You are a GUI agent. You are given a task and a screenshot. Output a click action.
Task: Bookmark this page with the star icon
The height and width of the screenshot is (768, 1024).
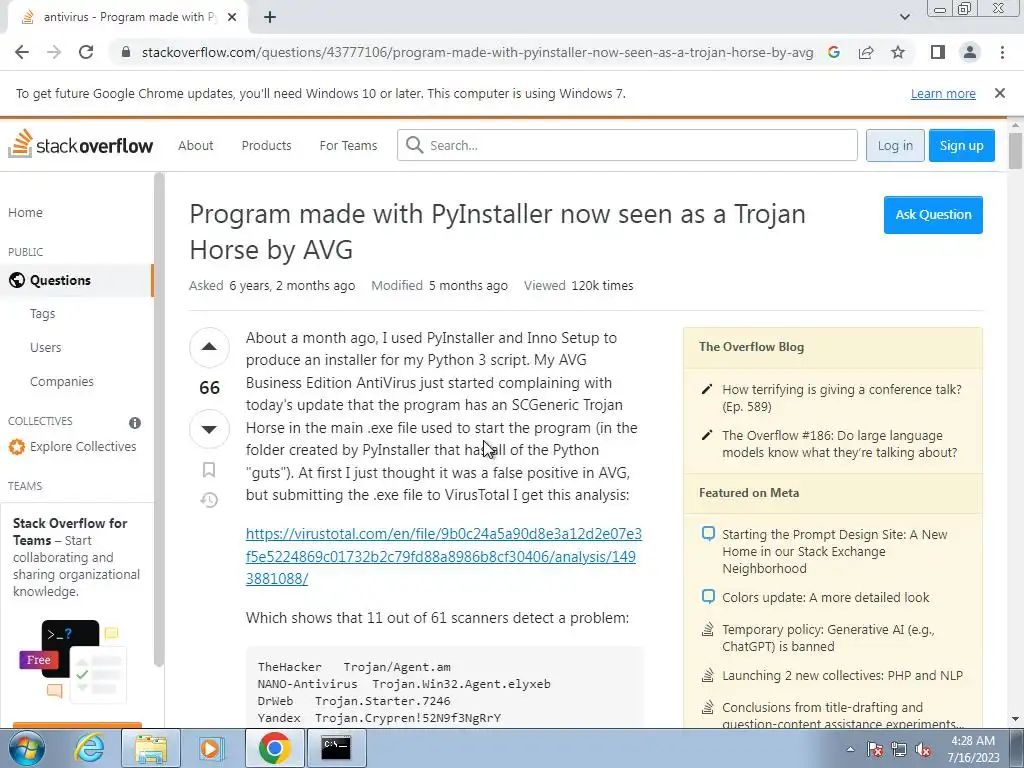898,52
